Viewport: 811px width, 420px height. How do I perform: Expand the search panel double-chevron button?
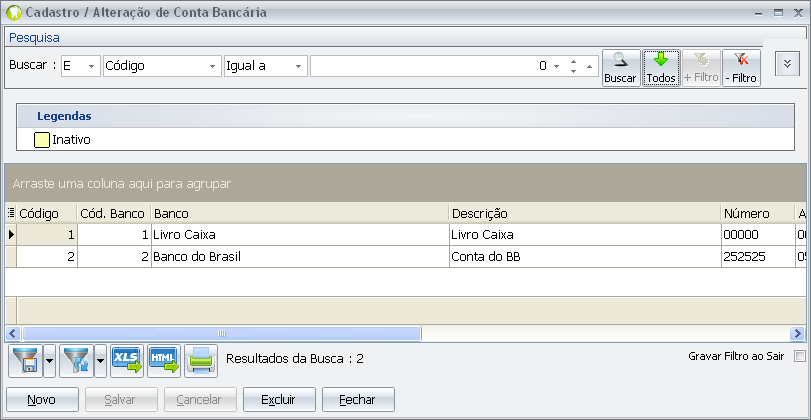(787, 64)
